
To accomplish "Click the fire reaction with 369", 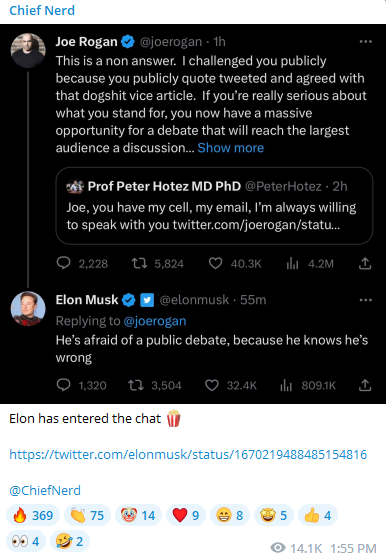I will click(x=33, y=515).
